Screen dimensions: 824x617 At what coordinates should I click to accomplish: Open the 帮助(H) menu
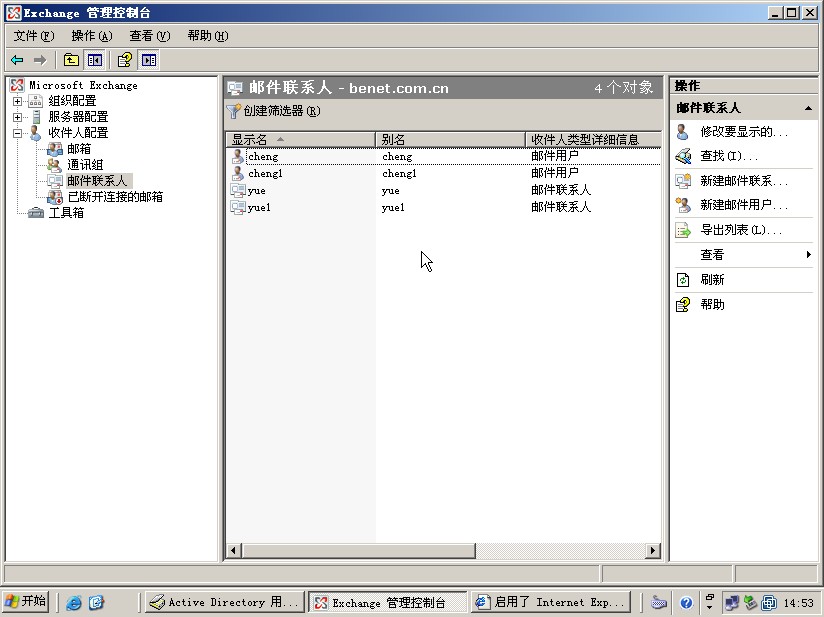pyautogui.click(x=208, y=36)
